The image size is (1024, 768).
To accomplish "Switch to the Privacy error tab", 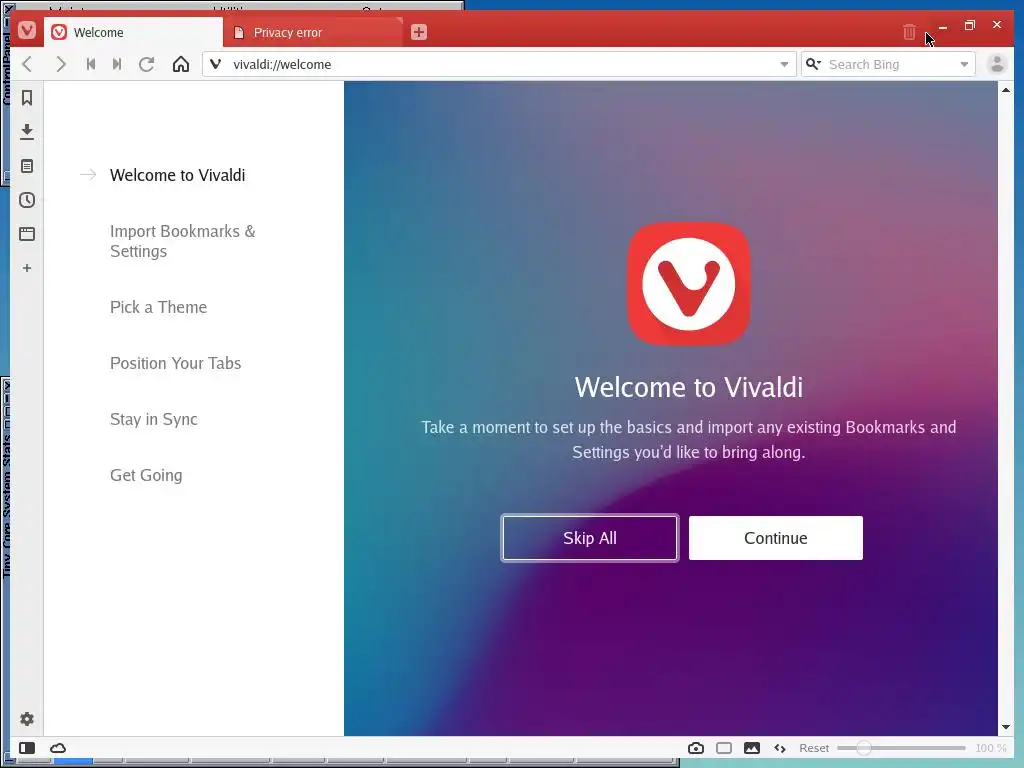I will click(x=313, y=32).
